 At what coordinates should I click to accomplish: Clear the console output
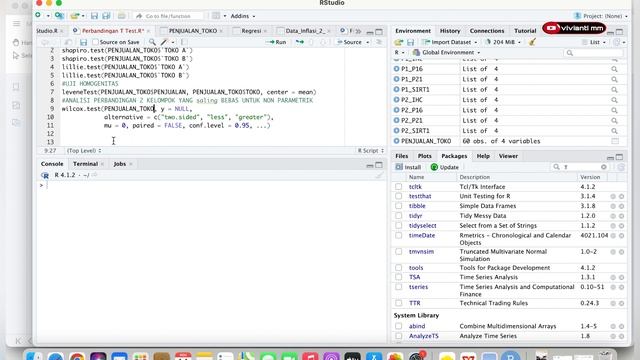pyautogui.click(x=379, y=175)
